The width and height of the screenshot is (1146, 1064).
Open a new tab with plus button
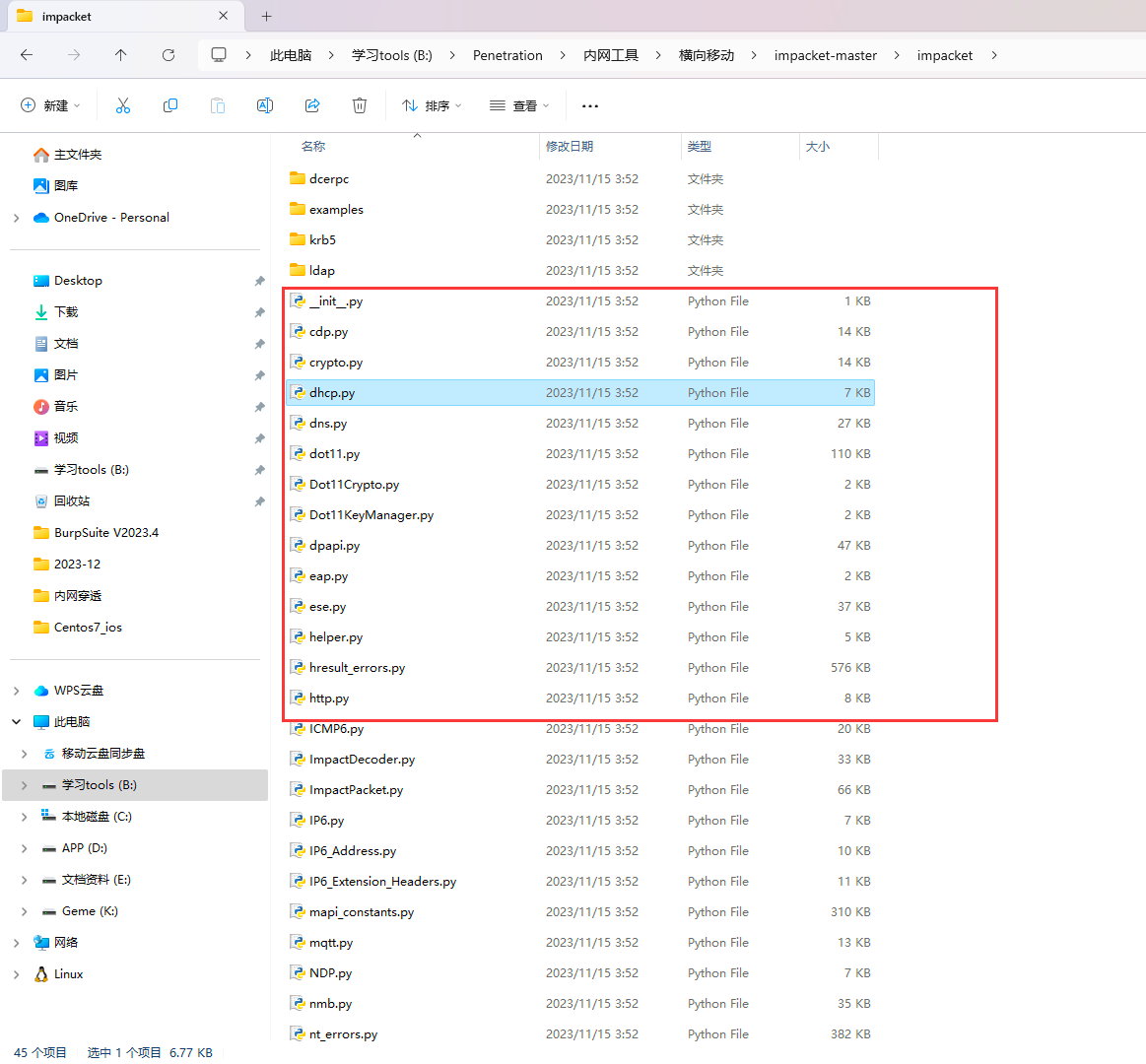pos(266,16)
